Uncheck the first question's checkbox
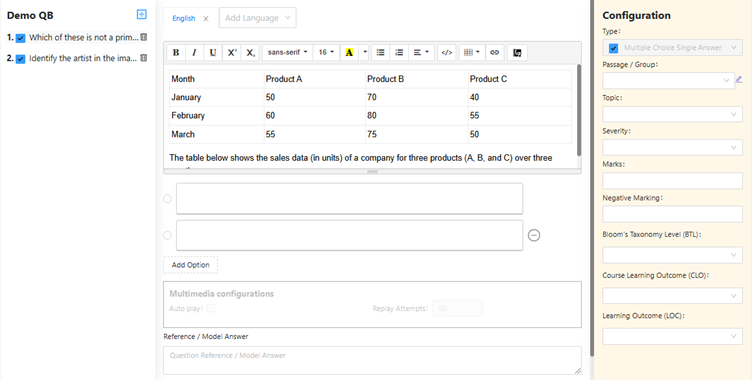Screen dimensions: 752x380 coord(21,38)
